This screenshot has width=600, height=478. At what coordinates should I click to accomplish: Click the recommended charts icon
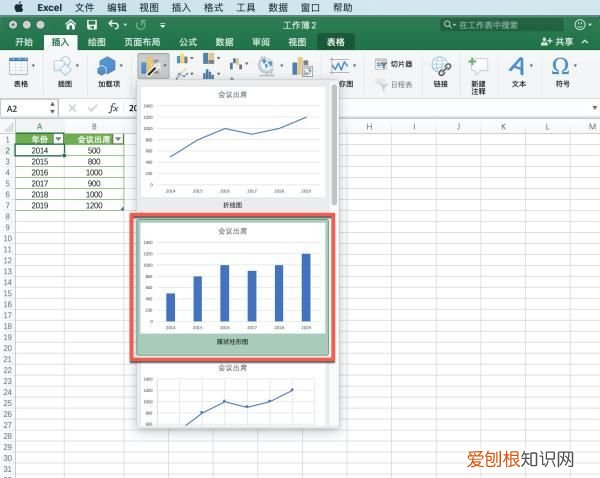point(153,67)
